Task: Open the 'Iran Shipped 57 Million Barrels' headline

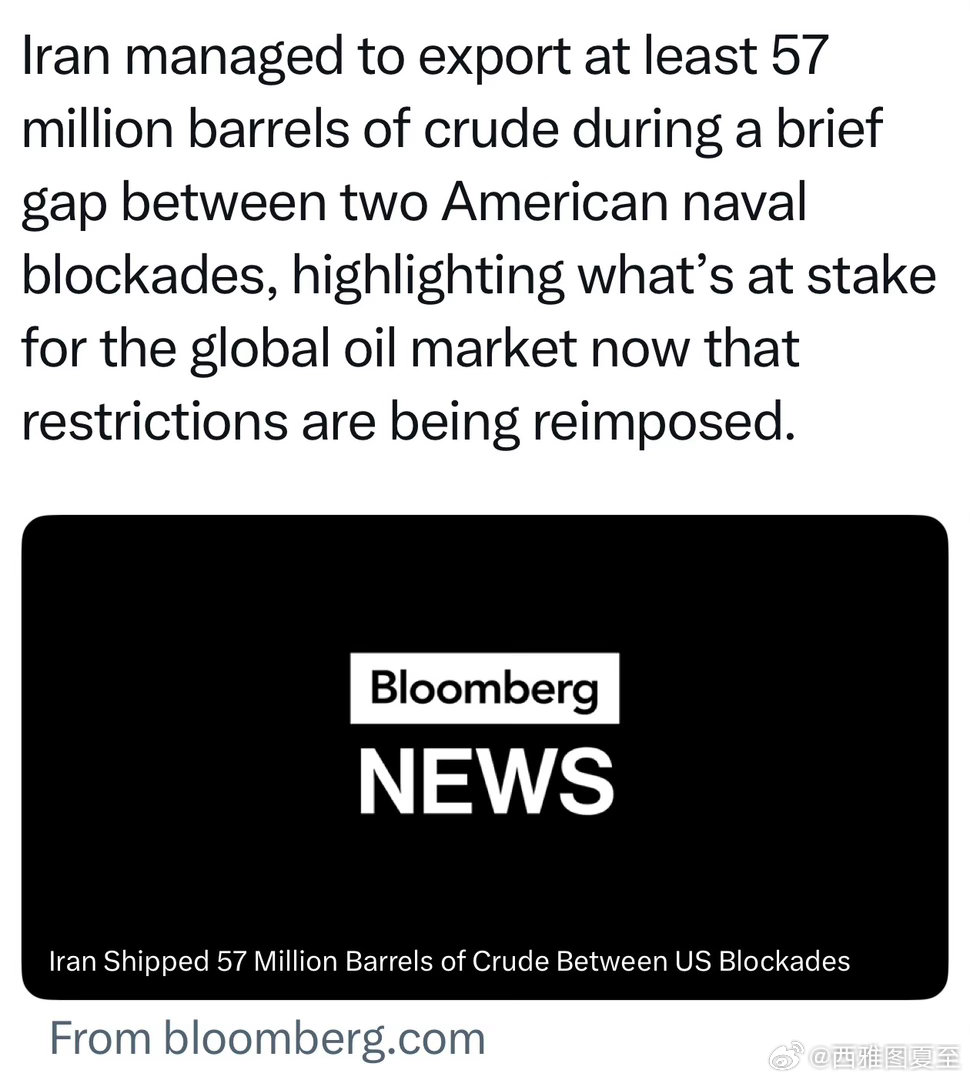Action: click(x=449, y=961)
